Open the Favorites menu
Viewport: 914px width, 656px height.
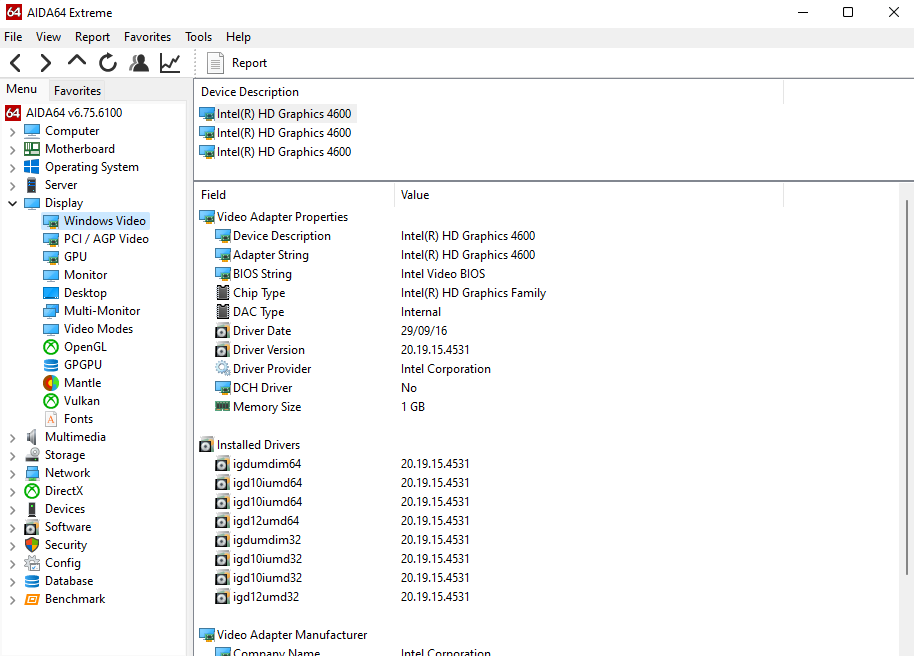(147, 37)
